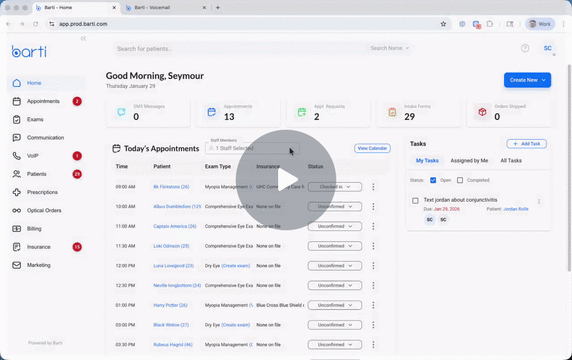Click the Appointments count card

238,113
